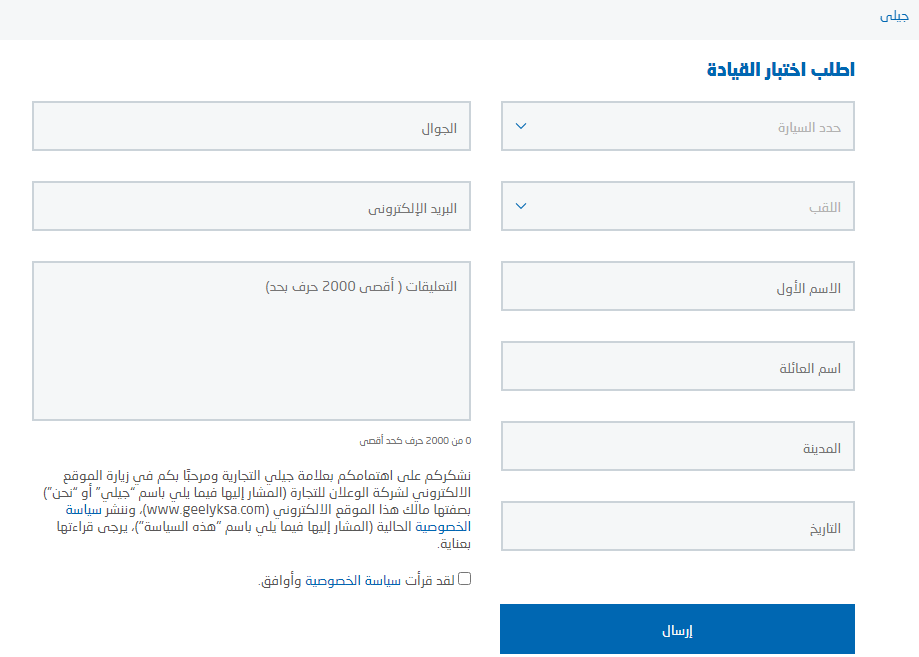Click the التاريخ date field

678,527
